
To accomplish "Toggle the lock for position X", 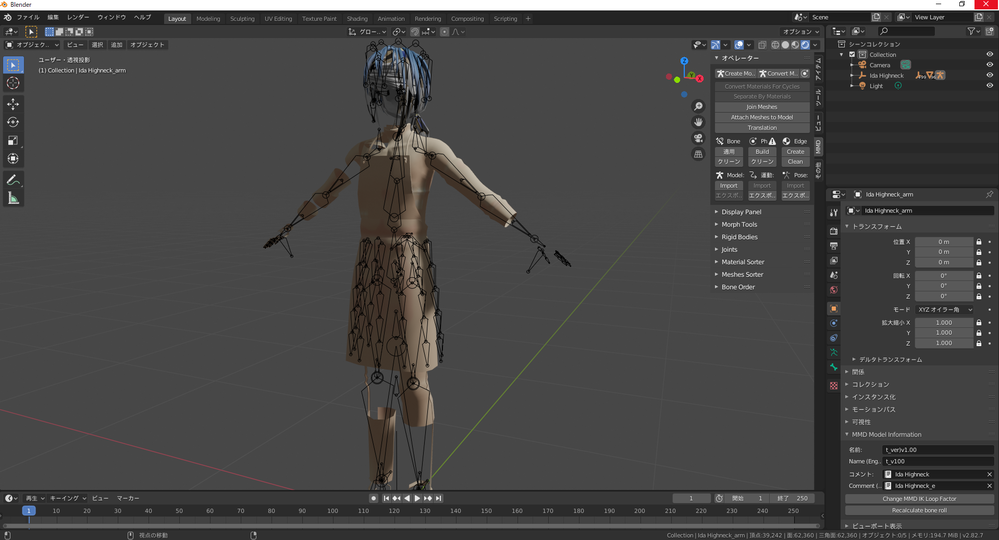I will pyautogui.click(x=978, y=242).
